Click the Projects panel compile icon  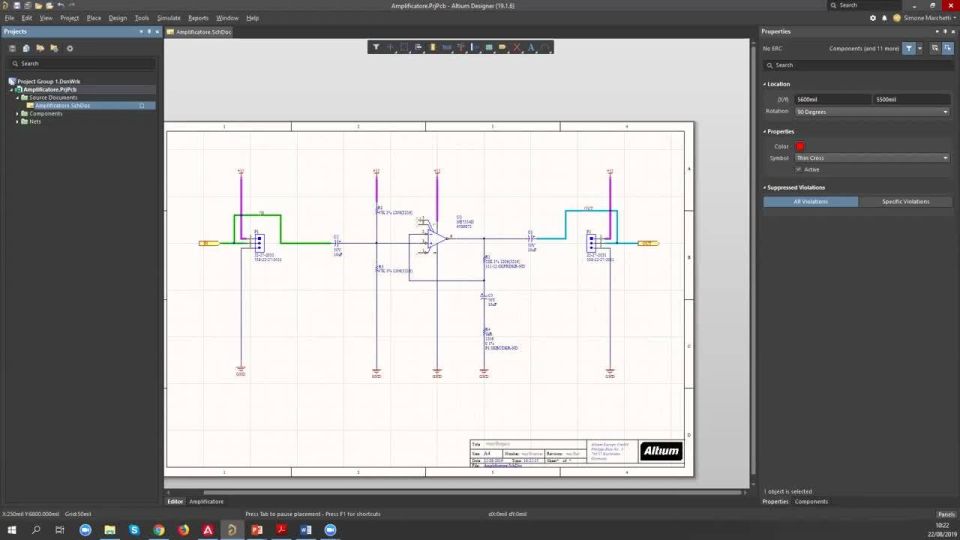tap(26, 48)
